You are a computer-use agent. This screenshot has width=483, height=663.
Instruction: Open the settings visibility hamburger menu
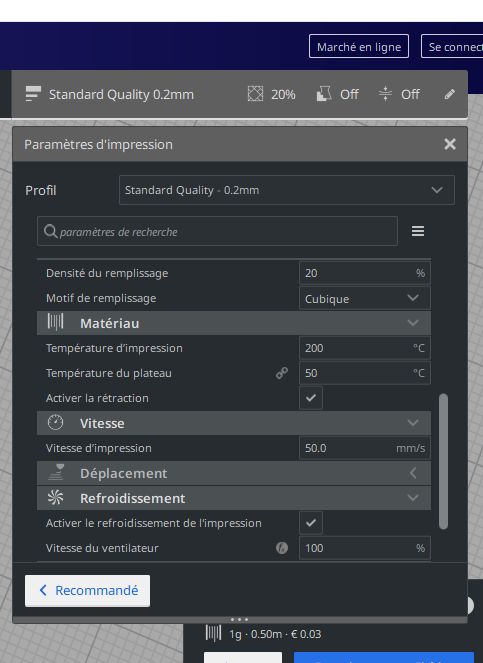pyautogui.click(x=418, y=231)
